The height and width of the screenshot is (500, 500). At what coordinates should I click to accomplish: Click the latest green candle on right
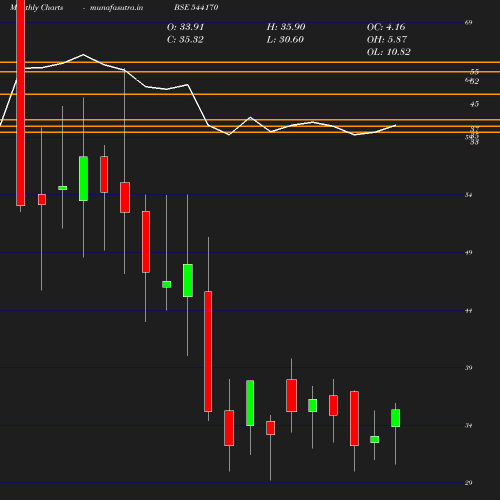click(x=396, y=418)
